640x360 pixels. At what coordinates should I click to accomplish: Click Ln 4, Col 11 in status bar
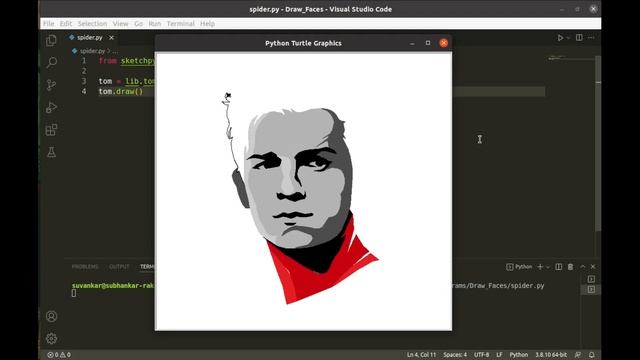pos(421,355)
